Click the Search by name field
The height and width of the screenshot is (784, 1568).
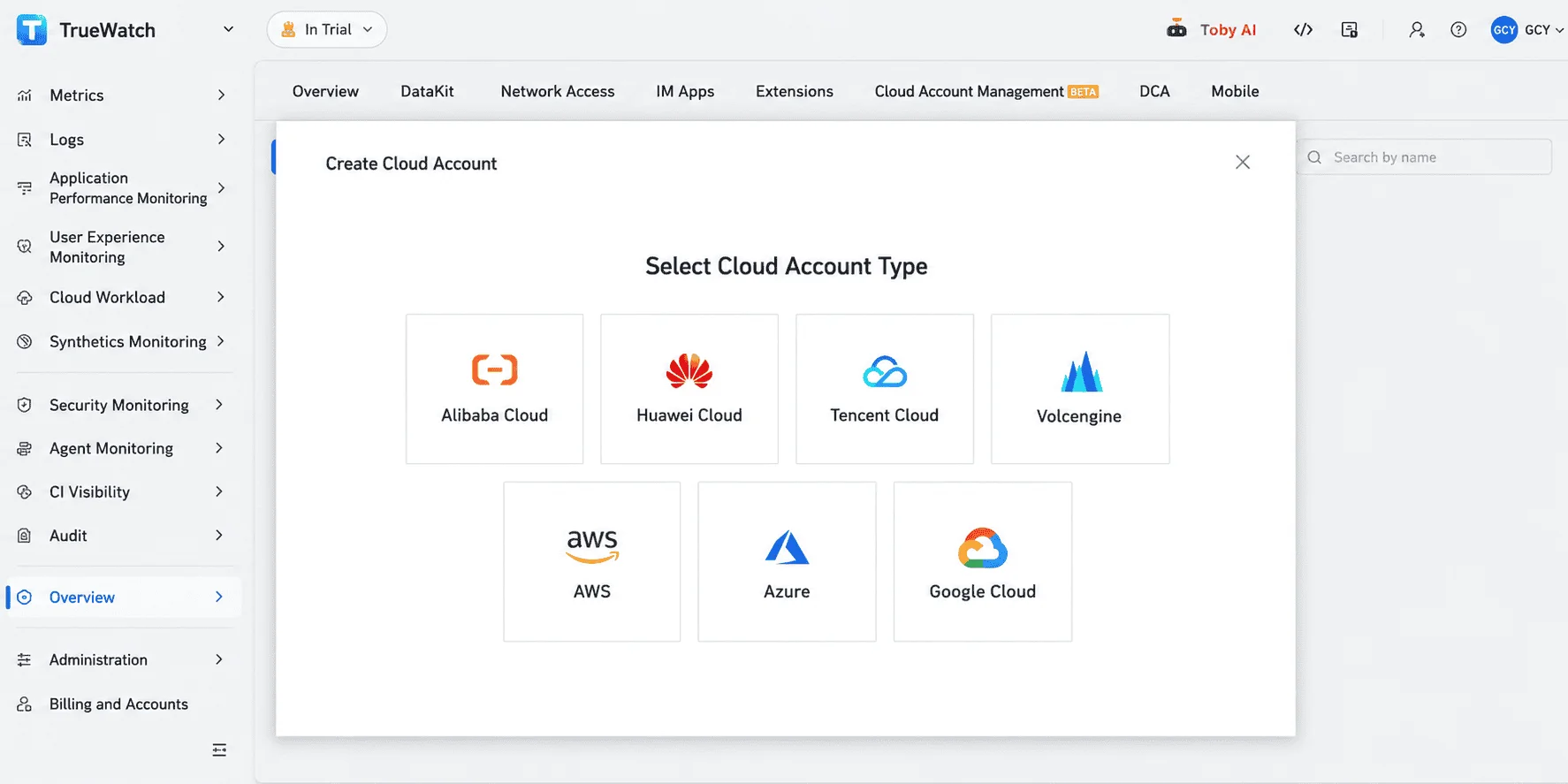(1425, 157)
